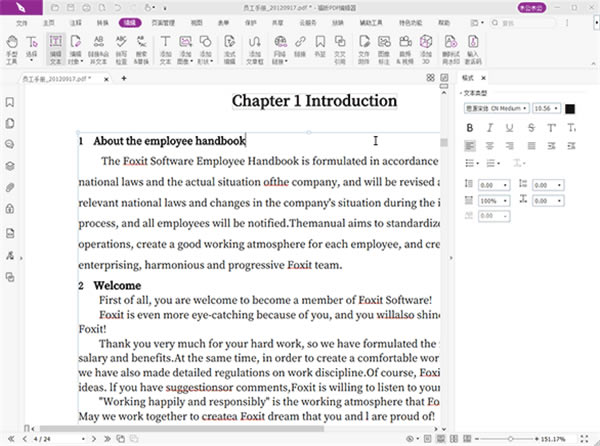Open the Web Links tool
Viewport: 600px width, 446px height.
tap(280, 50)
